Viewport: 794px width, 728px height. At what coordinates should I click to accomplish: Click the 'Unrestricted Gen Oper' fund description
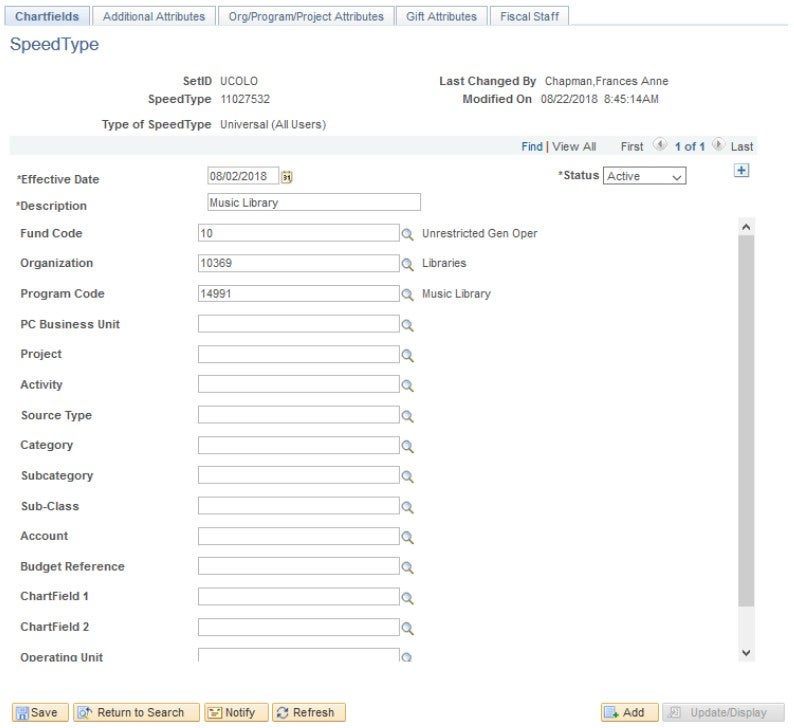[x=480, y=233]
